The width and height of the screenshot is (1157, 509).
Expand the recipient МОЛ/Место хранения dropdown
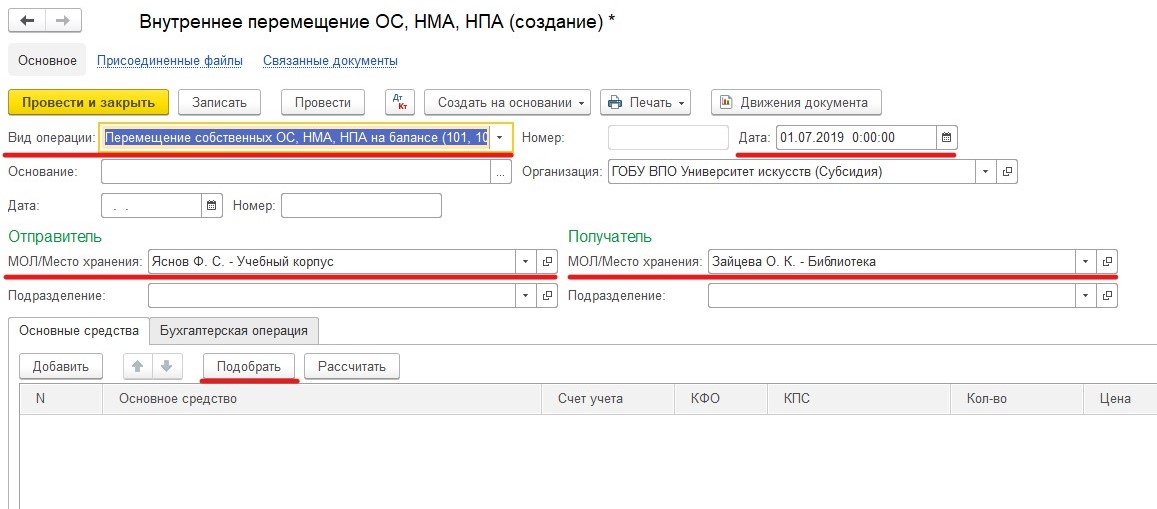1086,262
